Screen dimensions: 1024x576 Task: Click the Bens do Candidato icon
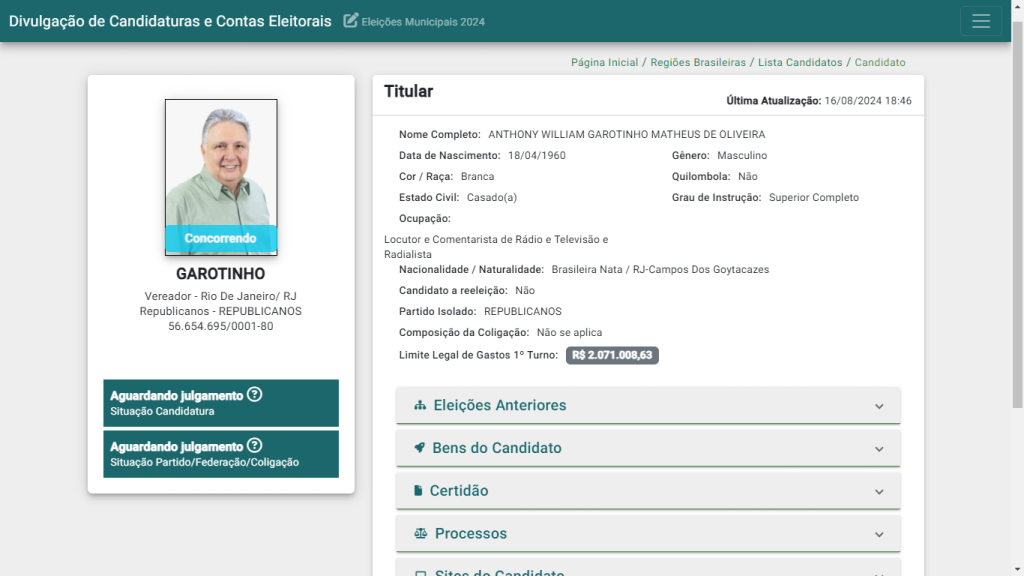pos(419,448)
